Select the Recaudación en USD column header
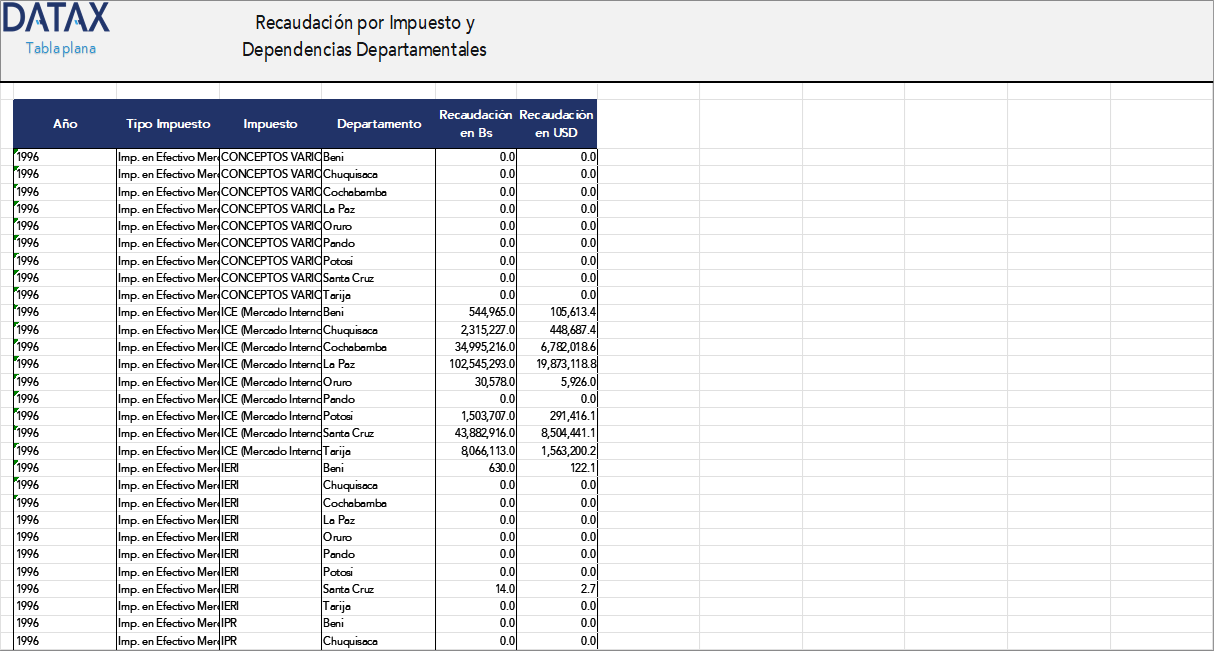This screenshot has width=1214, height=651. pyautogui.click(x=556, y=123)
